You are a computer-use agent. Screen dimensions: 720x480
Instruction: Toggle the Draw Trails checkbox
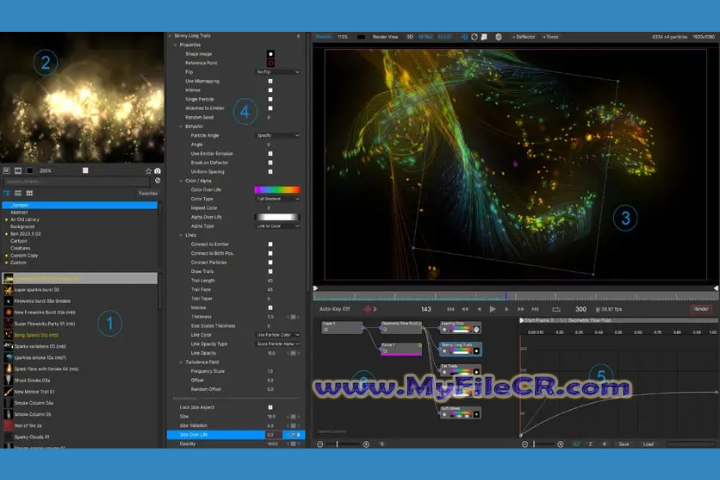pos(270,271)
